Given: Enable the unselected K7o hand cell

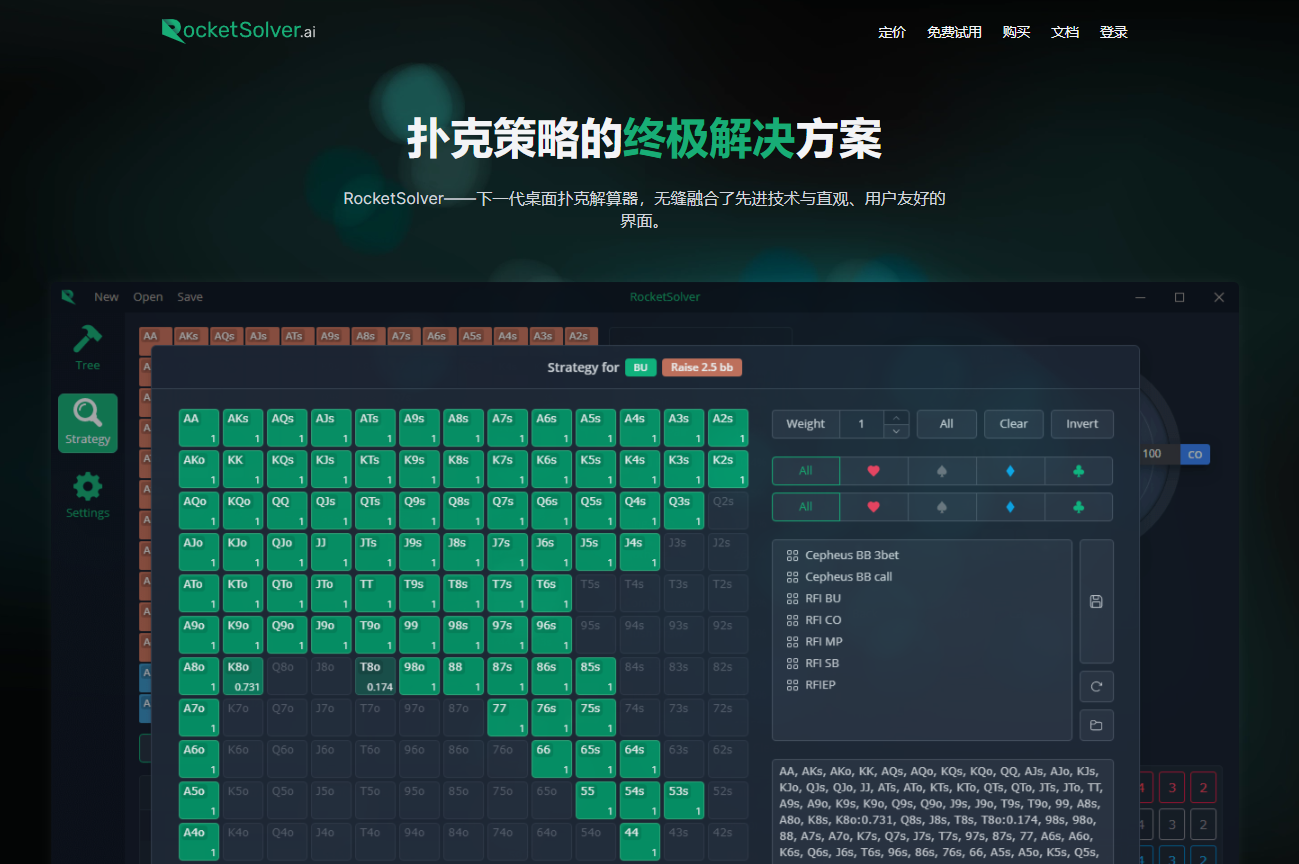Looking at the screenshot, I should [x=242, y=717].
